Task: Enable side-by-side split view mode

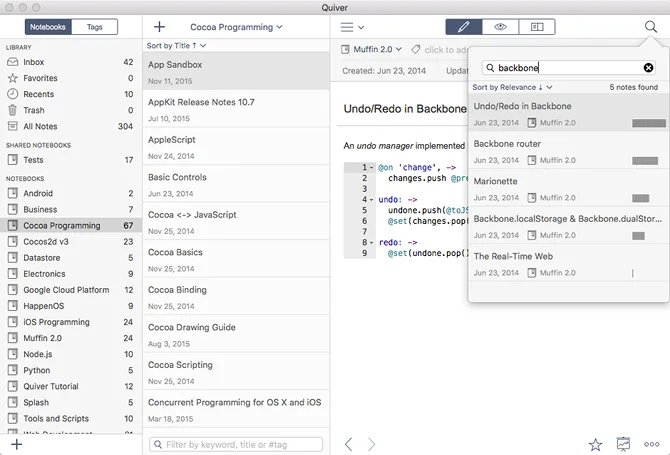Action: pos(537,27)
